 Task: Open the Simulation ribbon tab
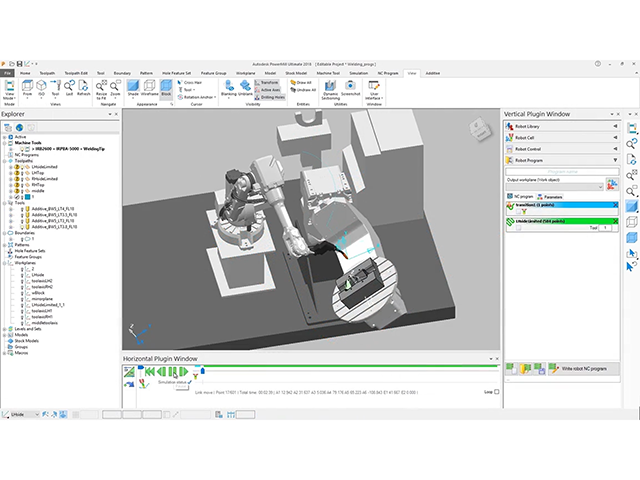click(358, 73)
